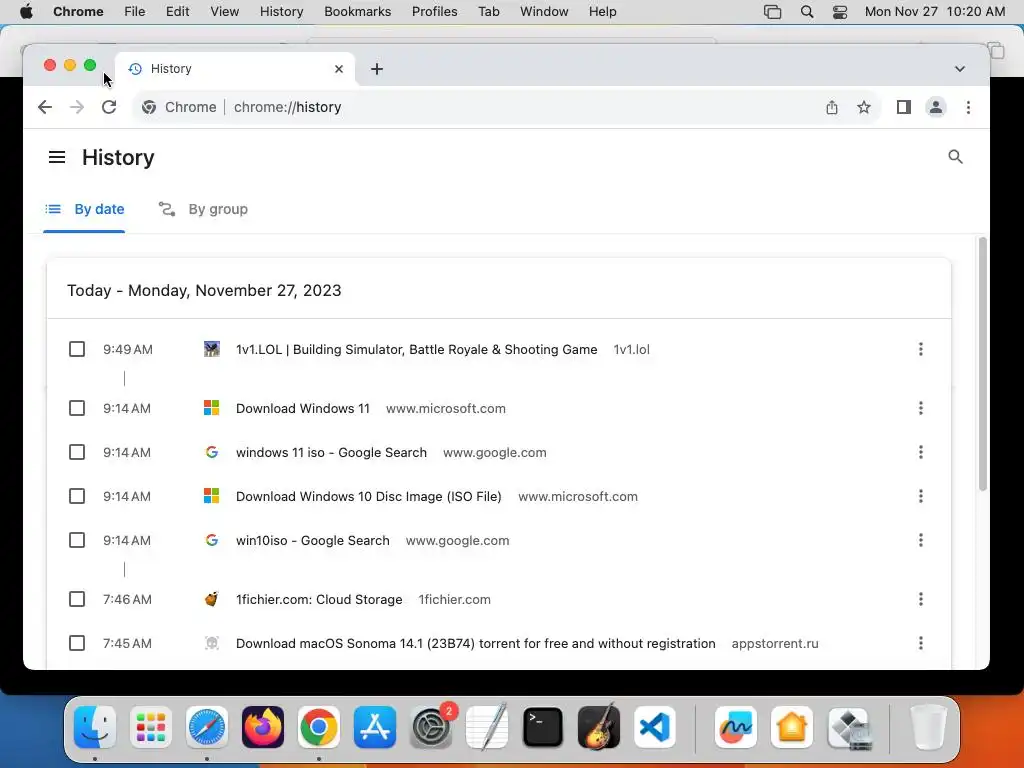1024x768 pixels.
Task: Click the Google favicon beside win10iso search
Action: coord(212,540)
